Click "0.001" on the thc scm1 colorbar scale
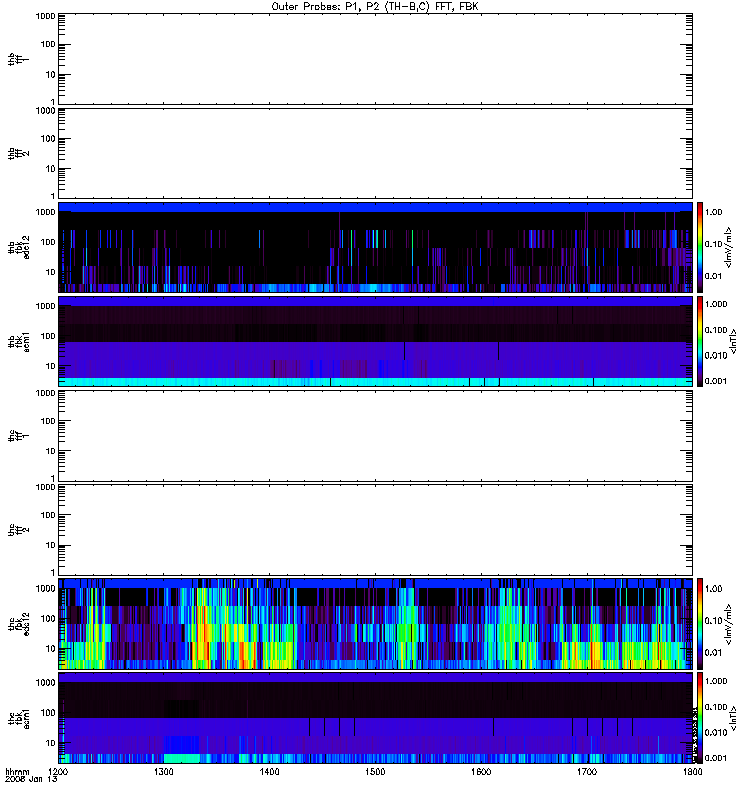The height and width of the screenshot is (800, 750). 716,758
